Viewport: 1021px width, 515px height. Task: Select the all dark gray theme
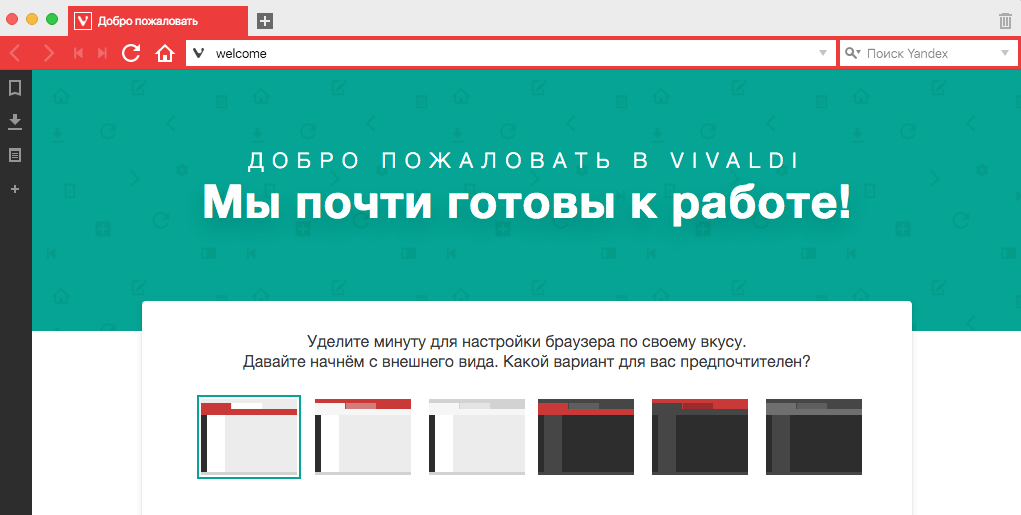pyautogui.click(x=813, y=436)
